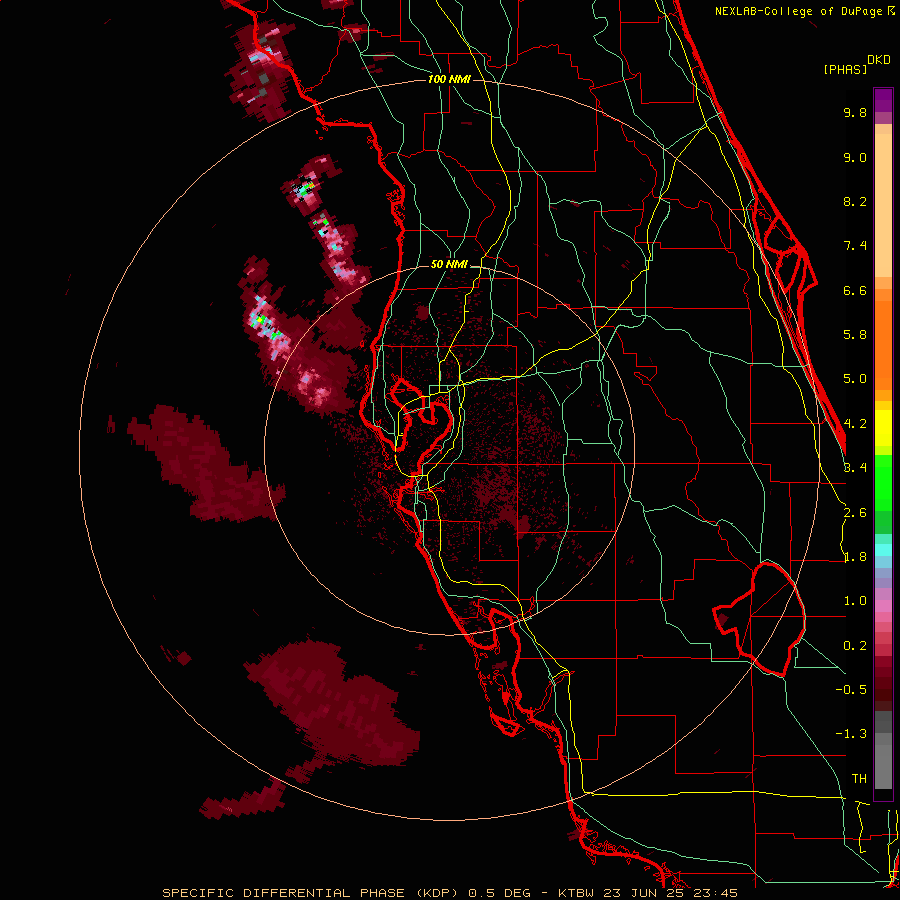
Task: Click the 100 NMI range ring label
Action: pos(449,79)
